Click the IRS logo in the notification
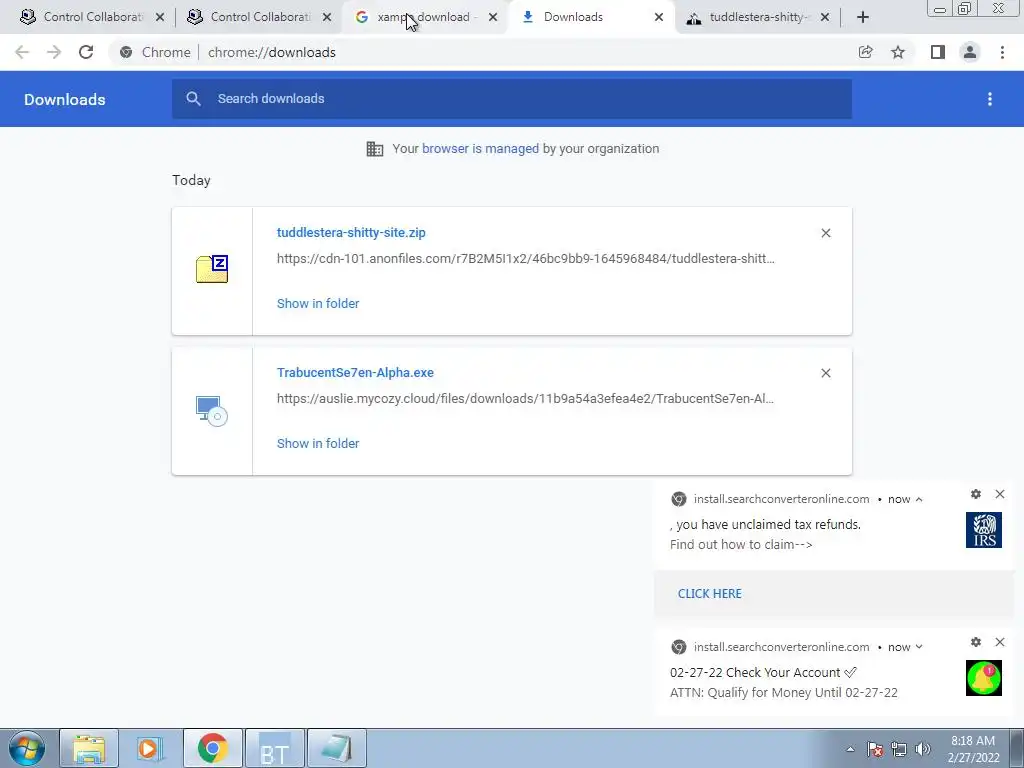 984,530
